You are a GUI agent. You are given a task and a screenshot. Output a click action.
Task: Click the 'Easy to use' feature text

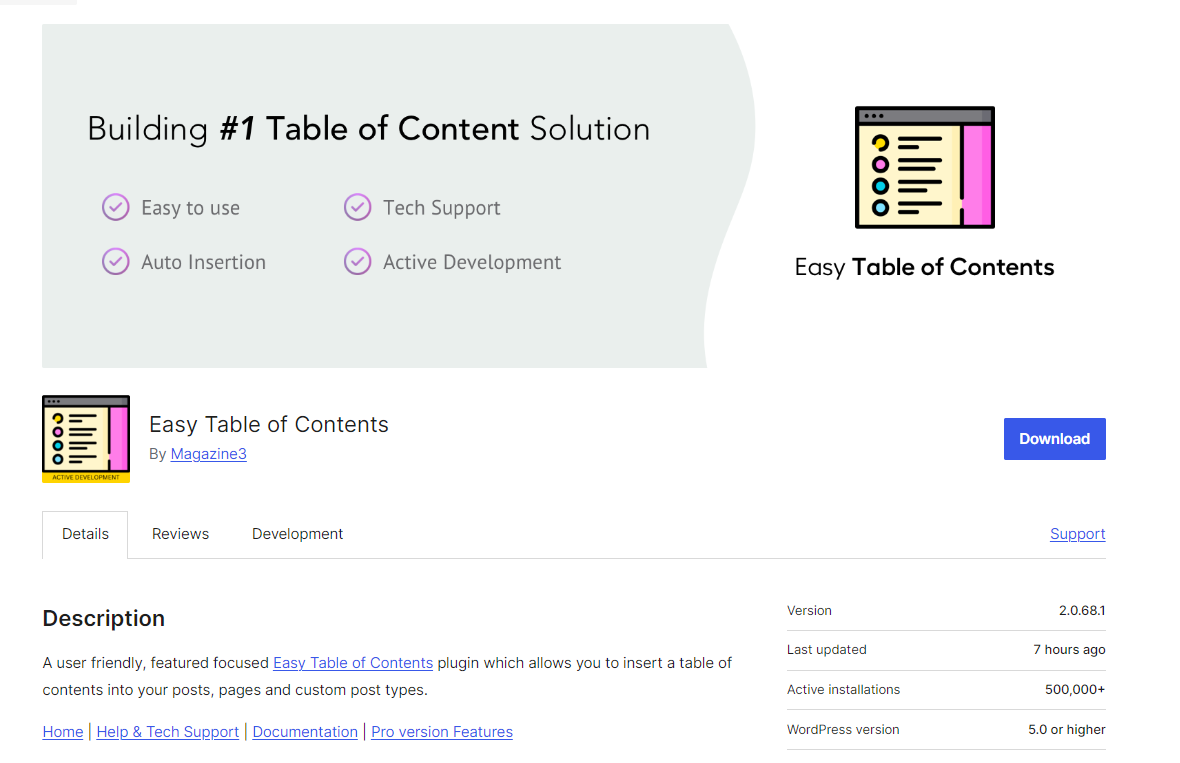point(190,208)
